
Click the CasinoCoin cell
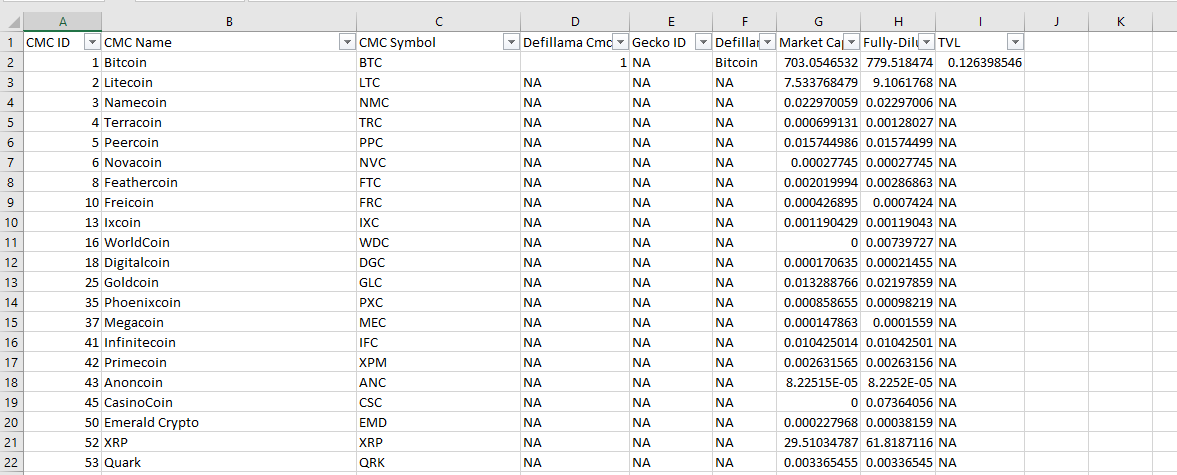click(x=229, y=403)
